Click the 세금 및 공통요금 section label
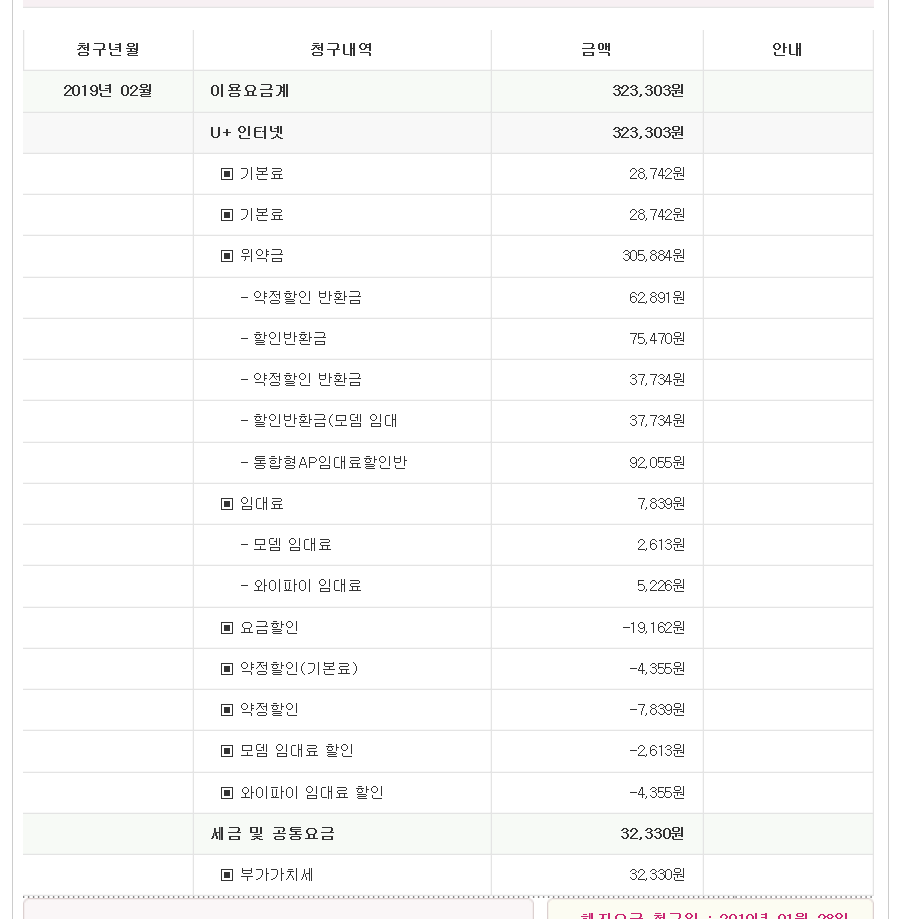897x919 pixels. 273,834
